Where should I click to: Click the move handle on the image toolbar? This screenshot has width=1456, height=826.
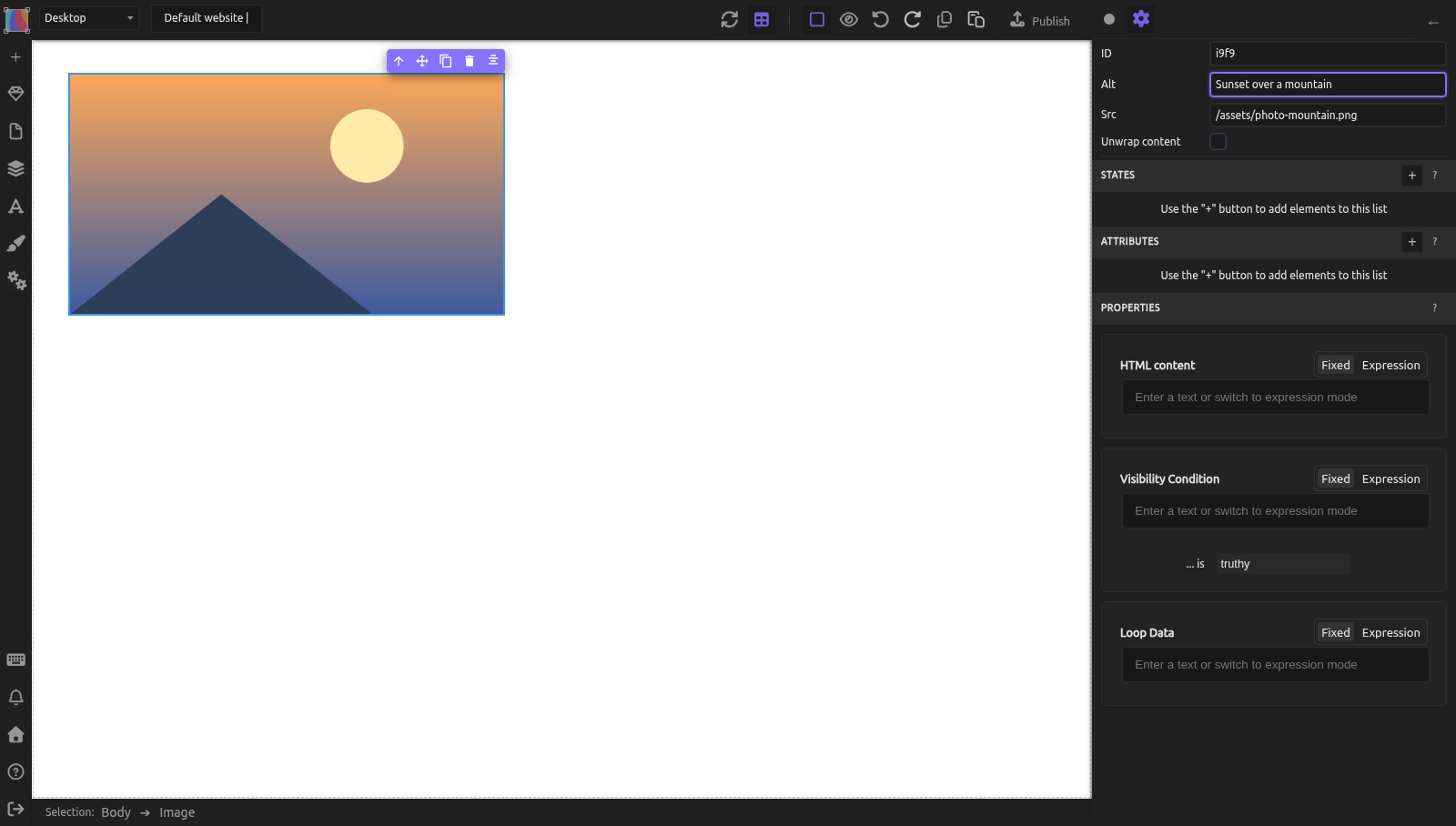point(422,61)
